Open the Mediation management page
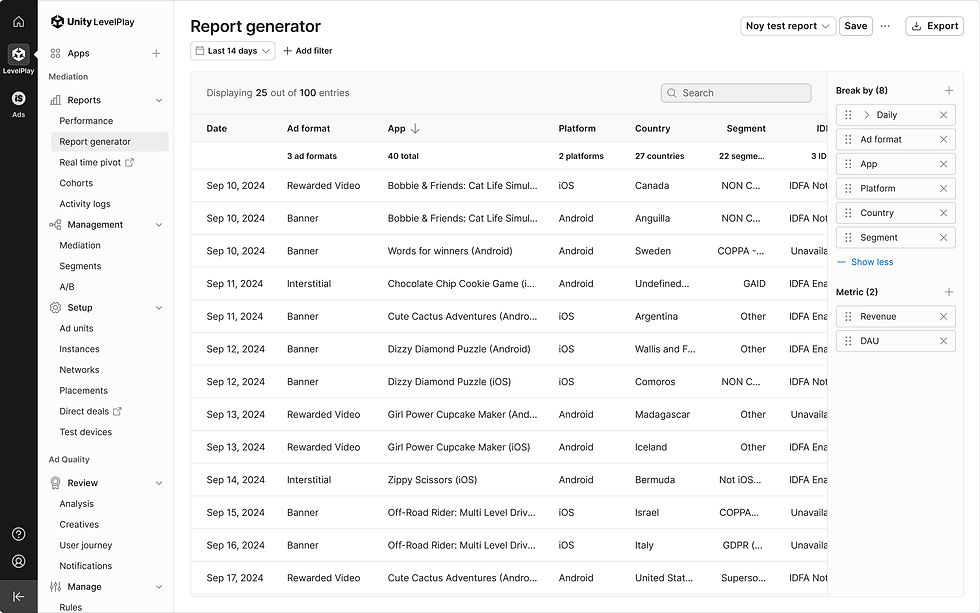 [80, 246]
